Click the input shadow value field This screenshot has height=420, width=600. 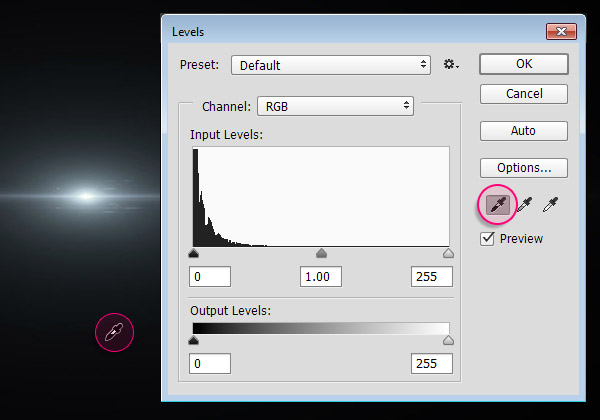[210, 276]
